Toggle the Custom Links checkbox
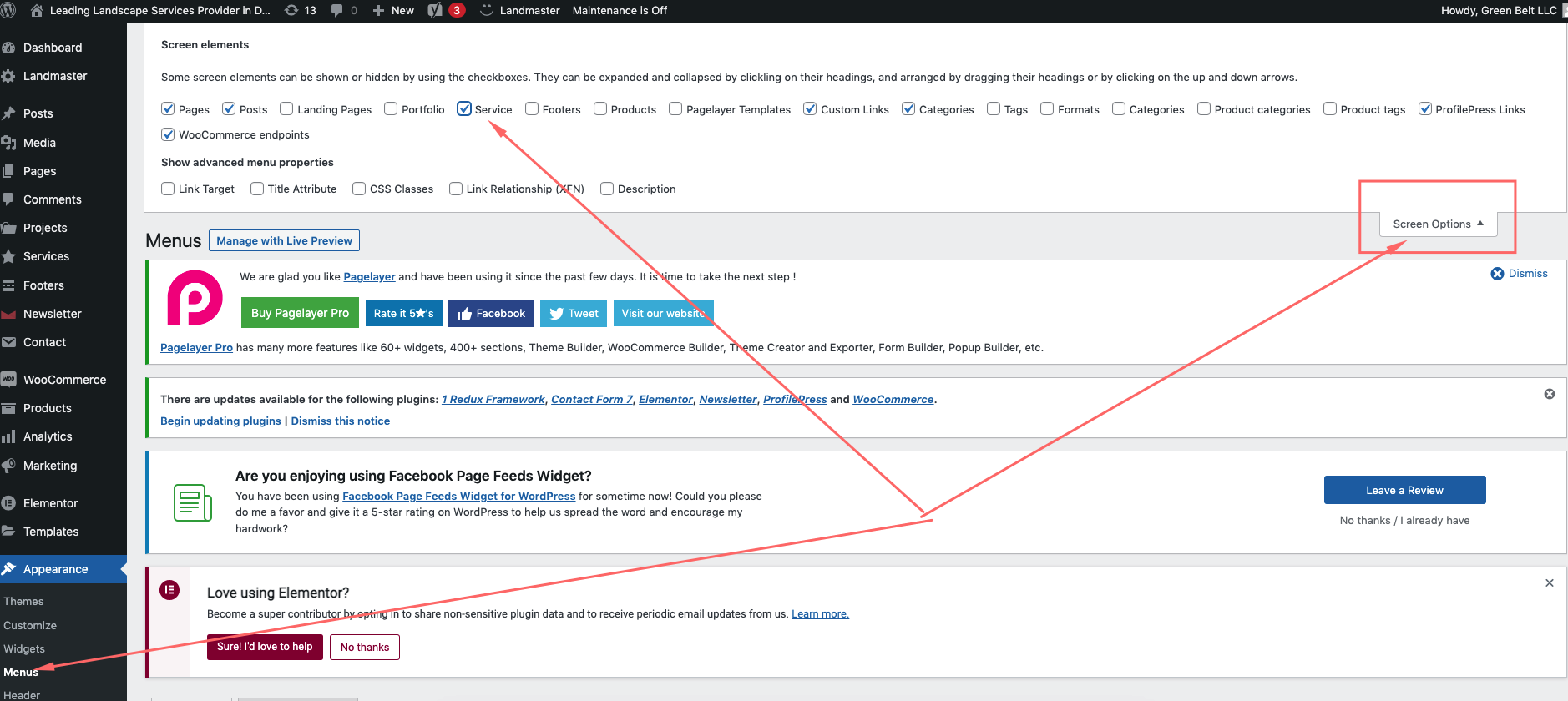 pyautogui.click(x=810, y=108)
